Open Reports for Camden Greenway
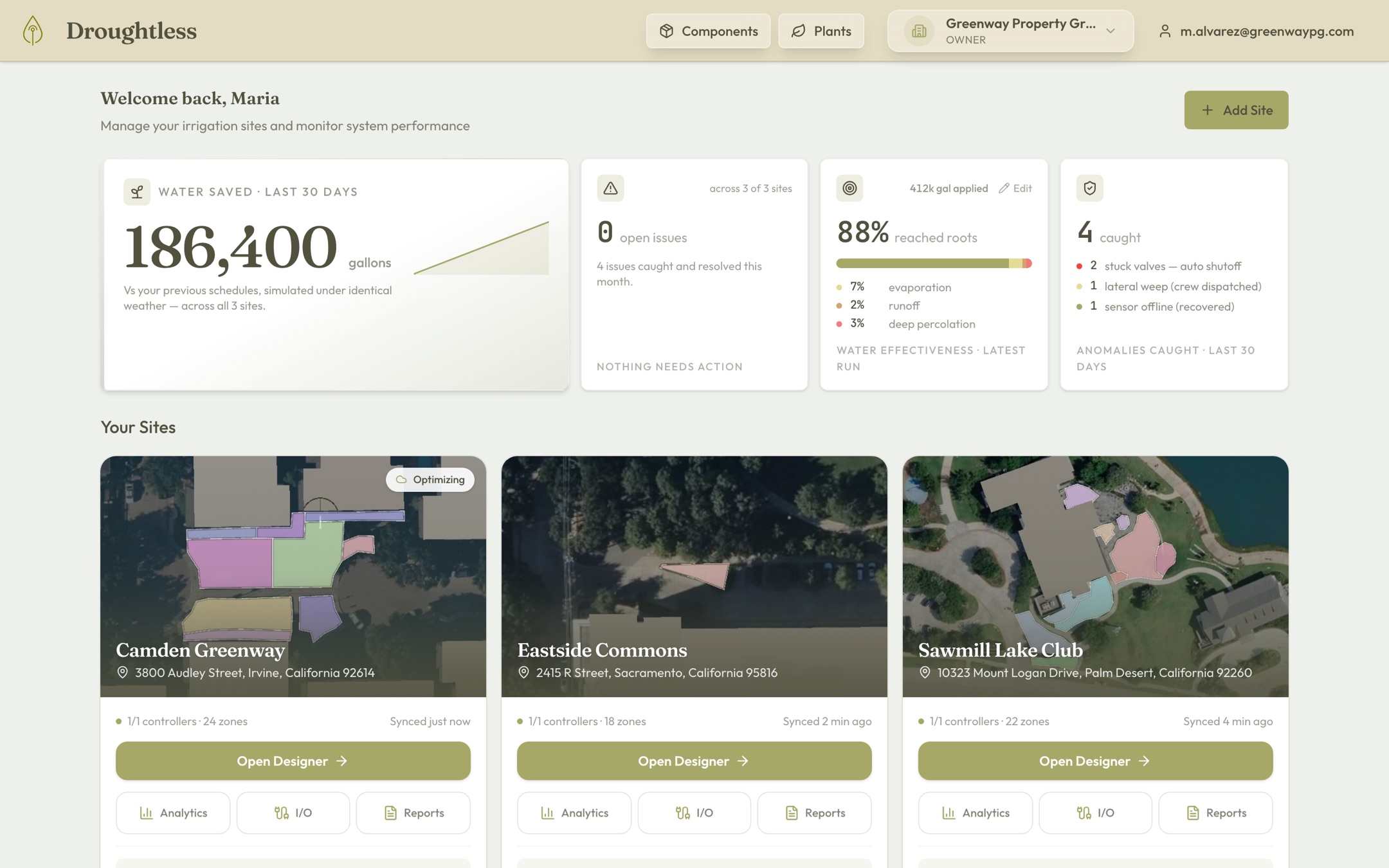The width and height of the screenshot is (1389, 868). (413, 813)
